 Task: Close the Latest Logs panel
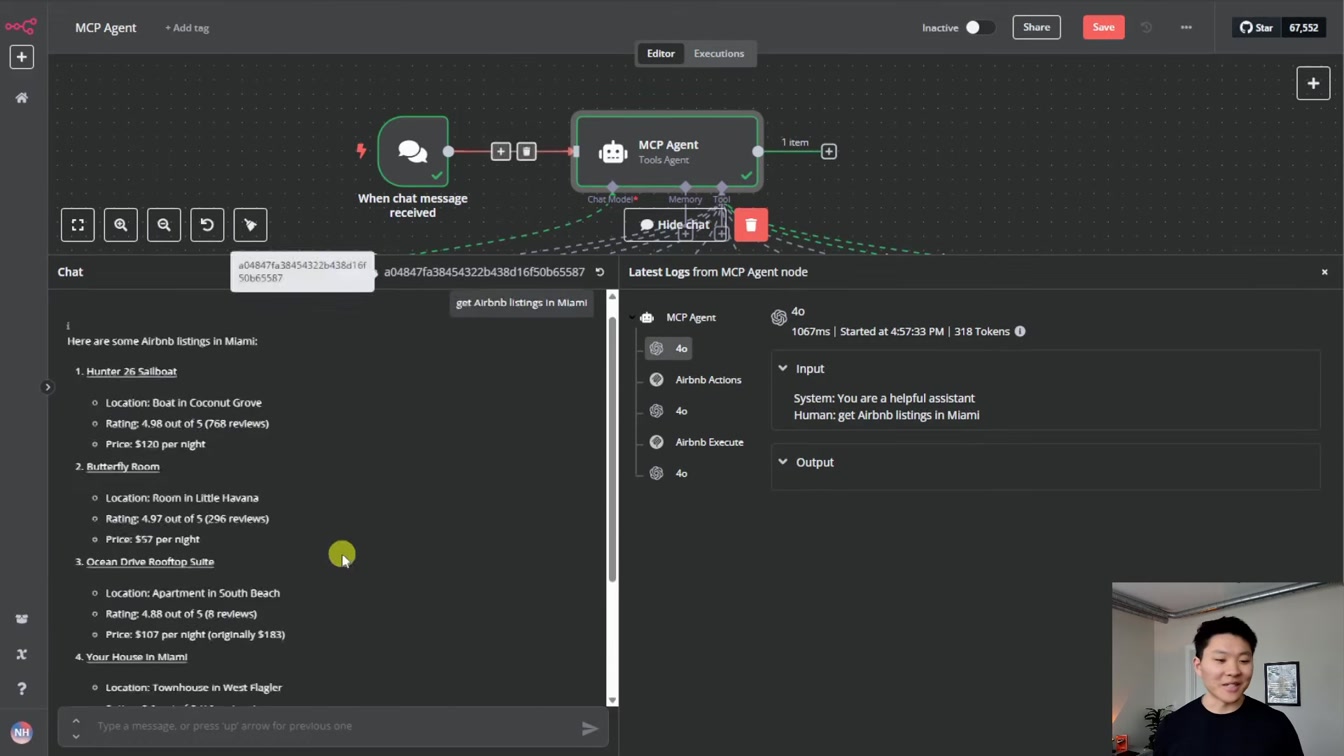pos(1324,272)
